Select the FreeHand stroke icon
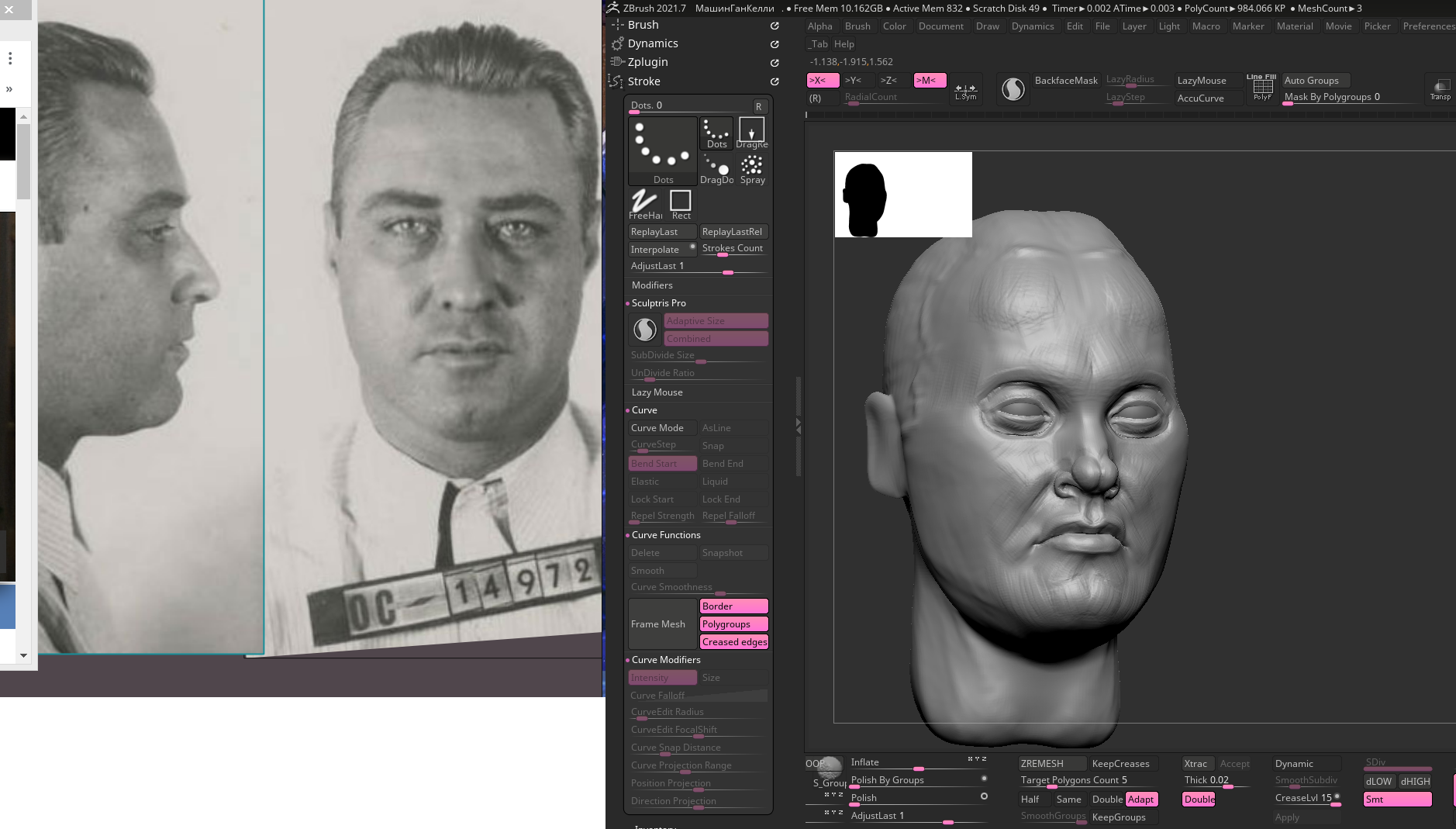This screenshot has width=1456, height=829. [x=645, y=205]
